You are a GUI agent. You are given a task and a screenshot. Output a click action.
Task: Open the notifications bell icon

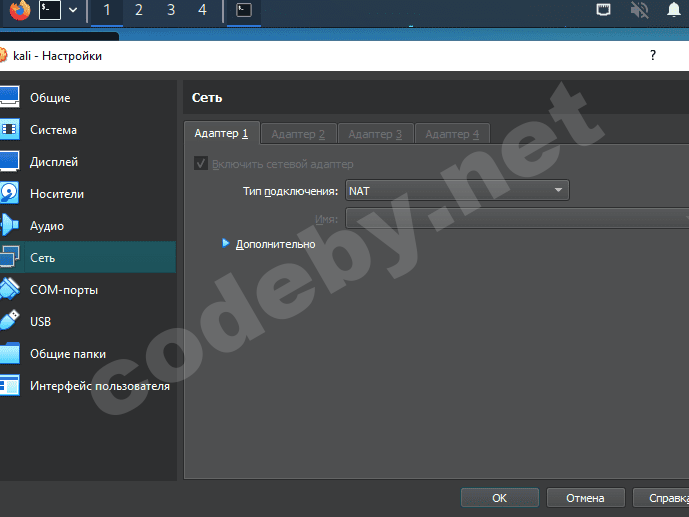[674, 9]
